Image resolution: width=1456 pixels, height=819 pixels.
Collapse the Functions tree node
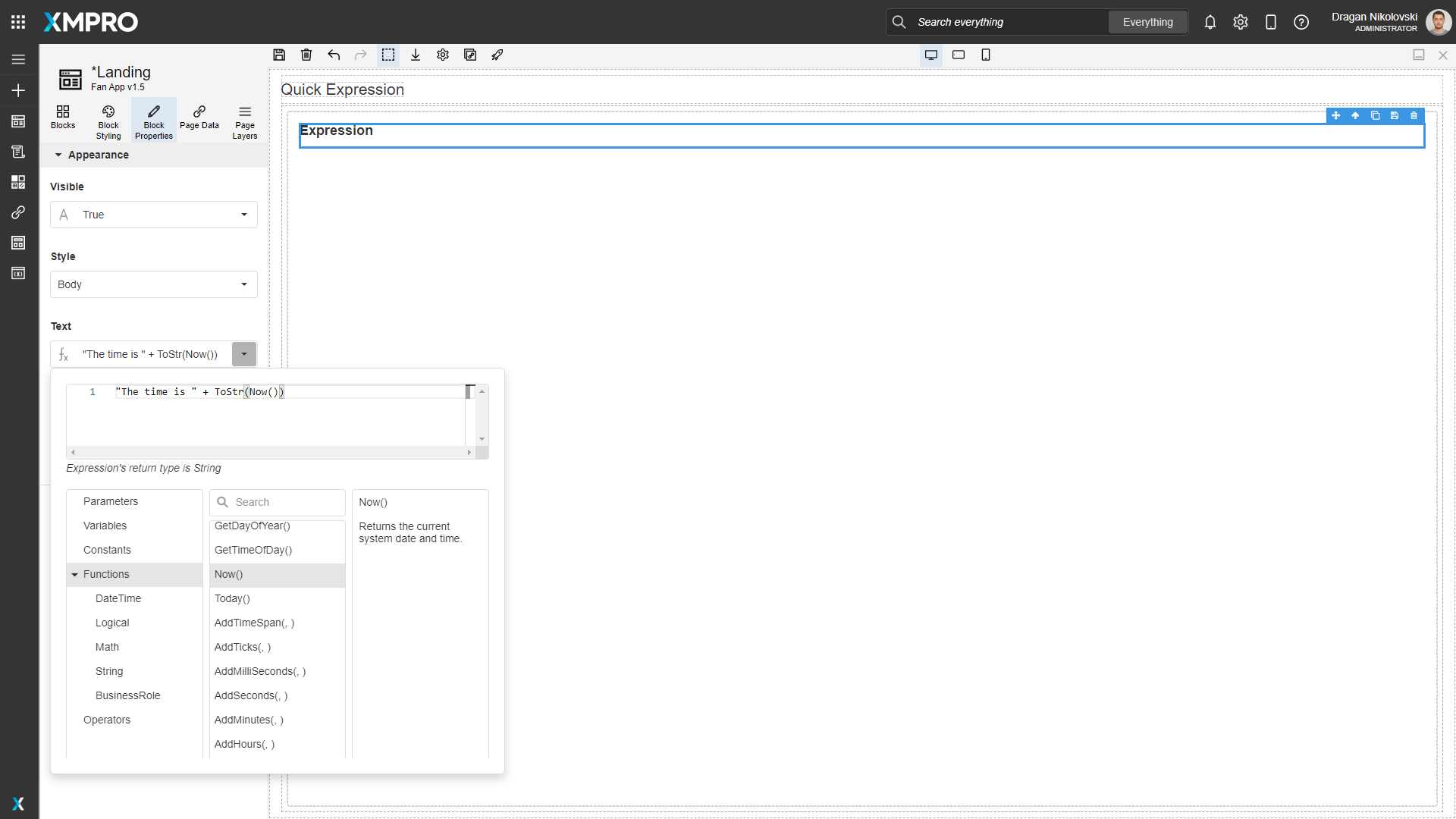click(75, 575)
